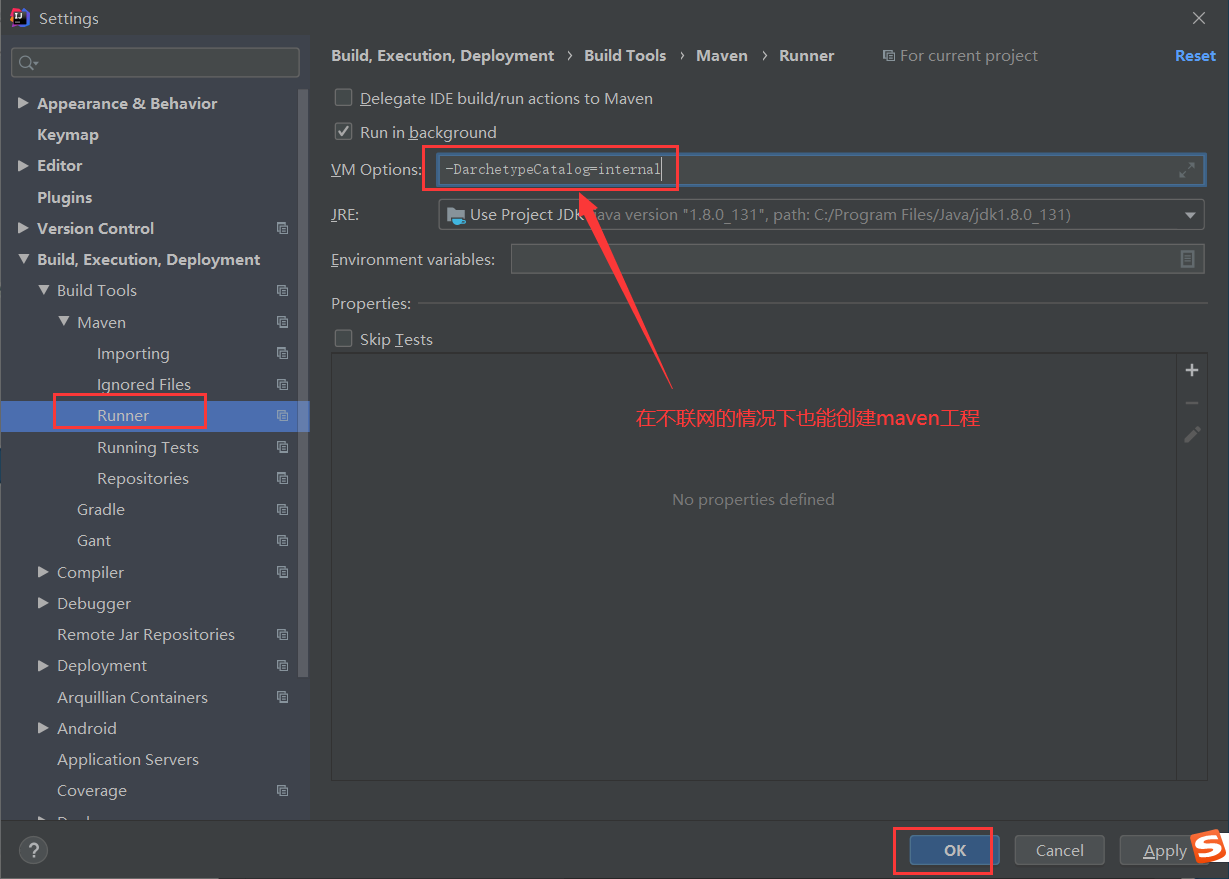Screen dimensions: 1229x879
Task: Click the project-level icon beside Remote Jar Repositories
Action: pos(283,634)
